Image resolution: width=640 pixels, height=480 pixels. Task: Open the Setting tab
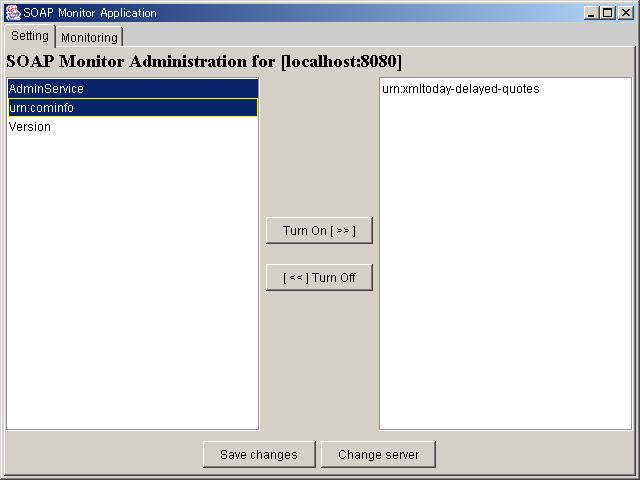(30, 36)
